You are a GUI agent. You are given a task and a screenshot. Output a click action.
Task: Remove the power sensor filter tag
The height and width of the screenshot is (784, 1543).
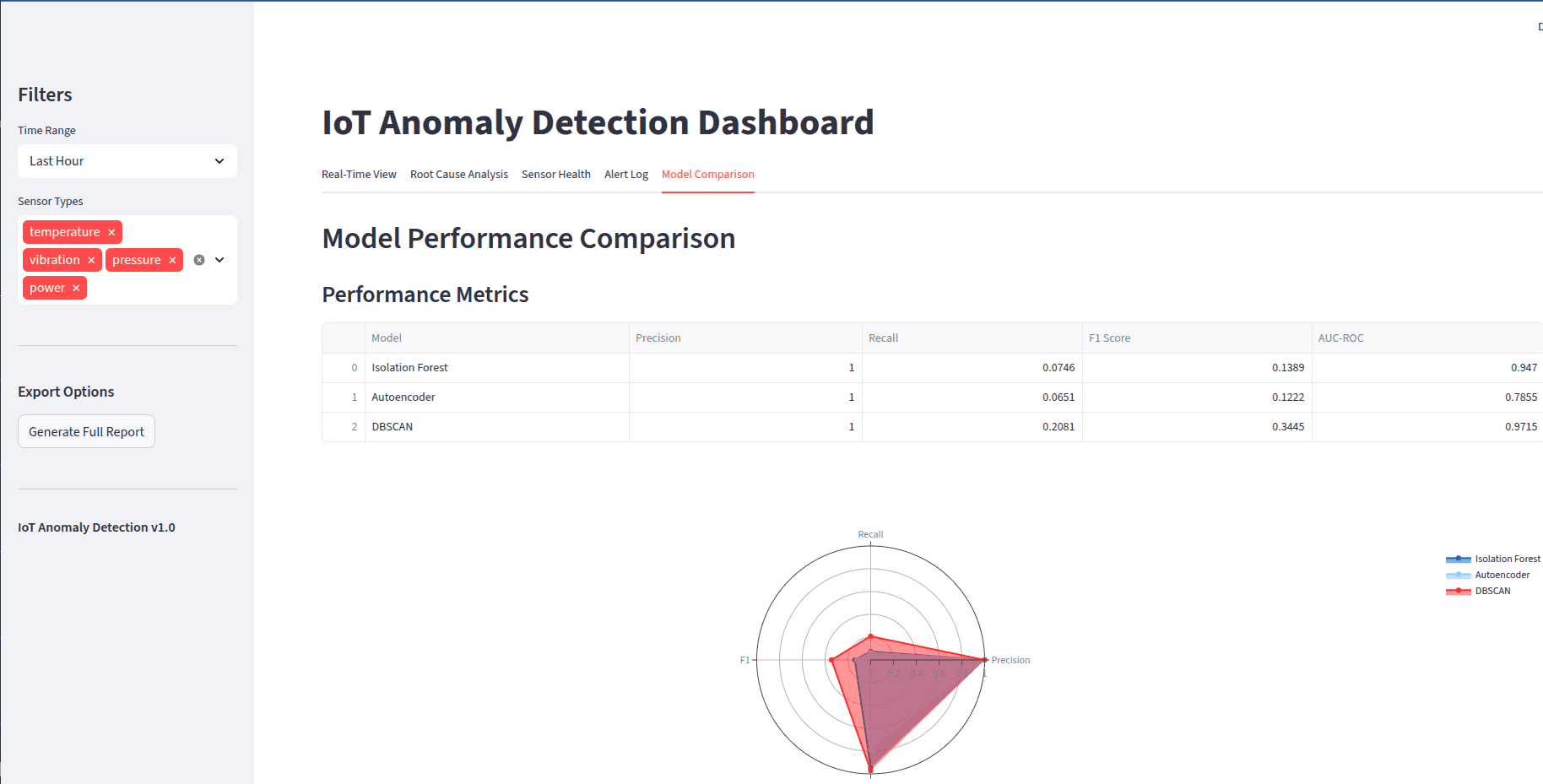76,287
